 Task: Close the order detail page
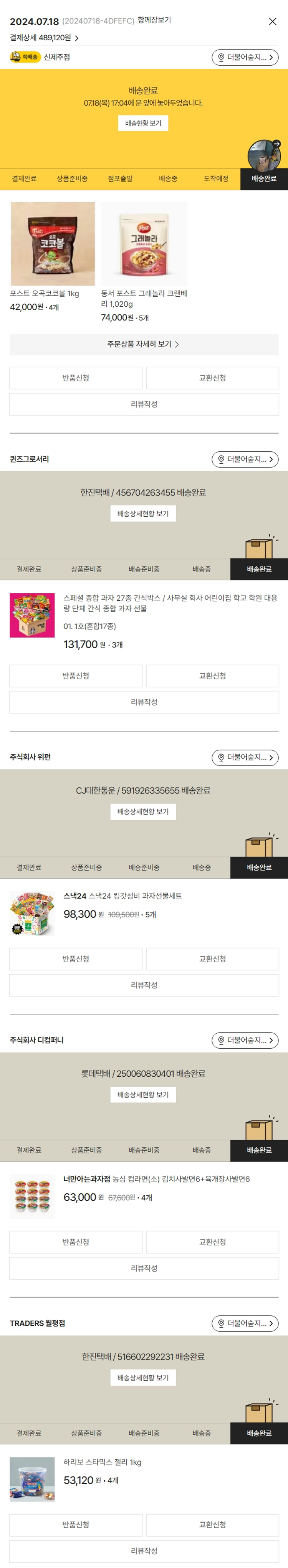[272, 21]
